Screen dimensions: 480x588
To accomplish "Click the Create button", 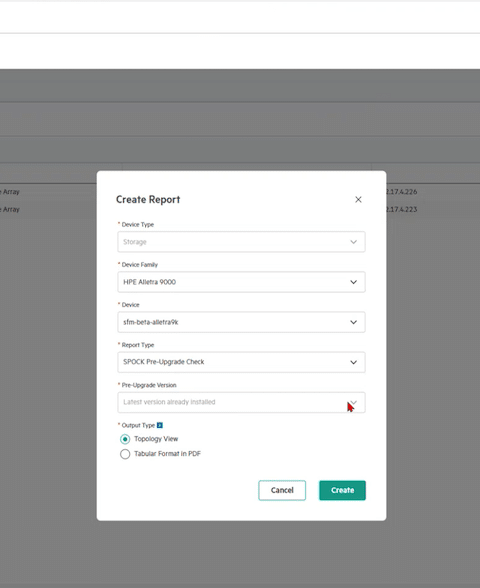I will click(x=342, y=490).
